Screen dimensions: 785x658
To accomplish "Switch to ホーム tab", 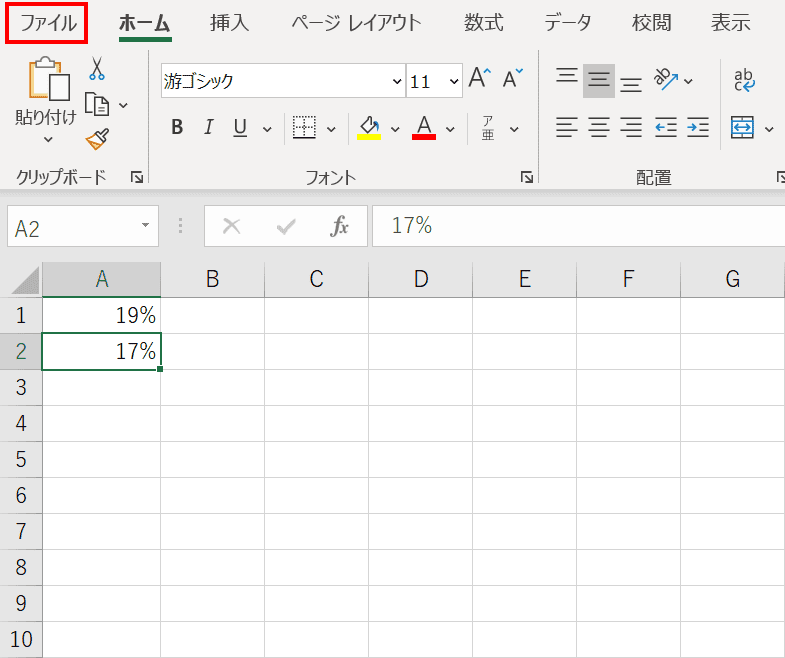I will click(144, 23).
